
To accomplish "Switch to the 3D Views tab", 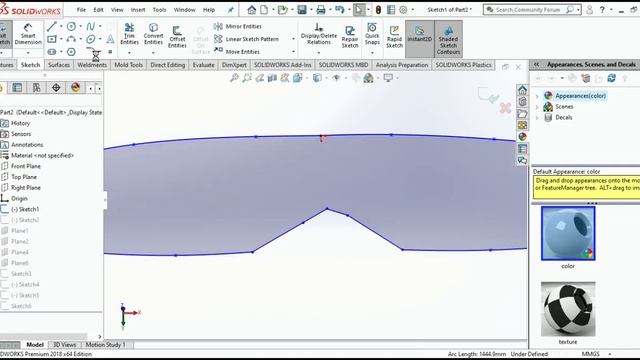I will click(x=64, y=345).
